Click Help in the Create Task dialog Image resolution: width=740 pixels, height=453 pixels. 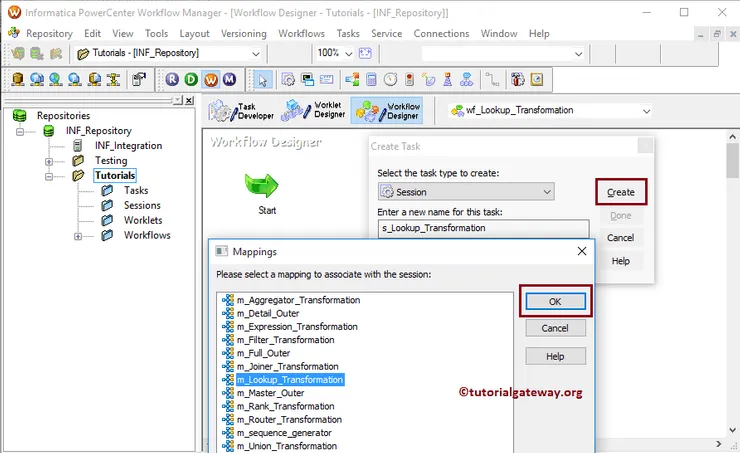coord(621,261)
